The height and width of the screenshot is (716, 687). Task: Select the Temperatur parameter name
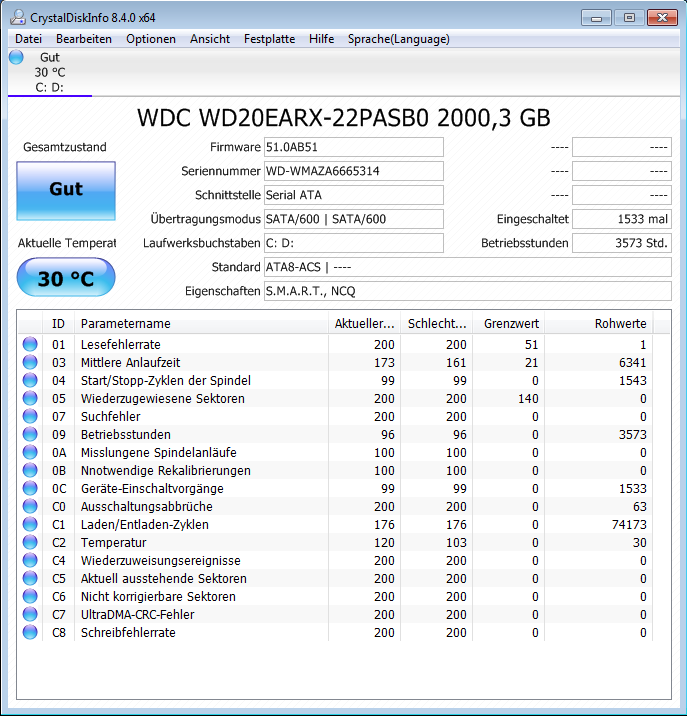tap(113, 542)
